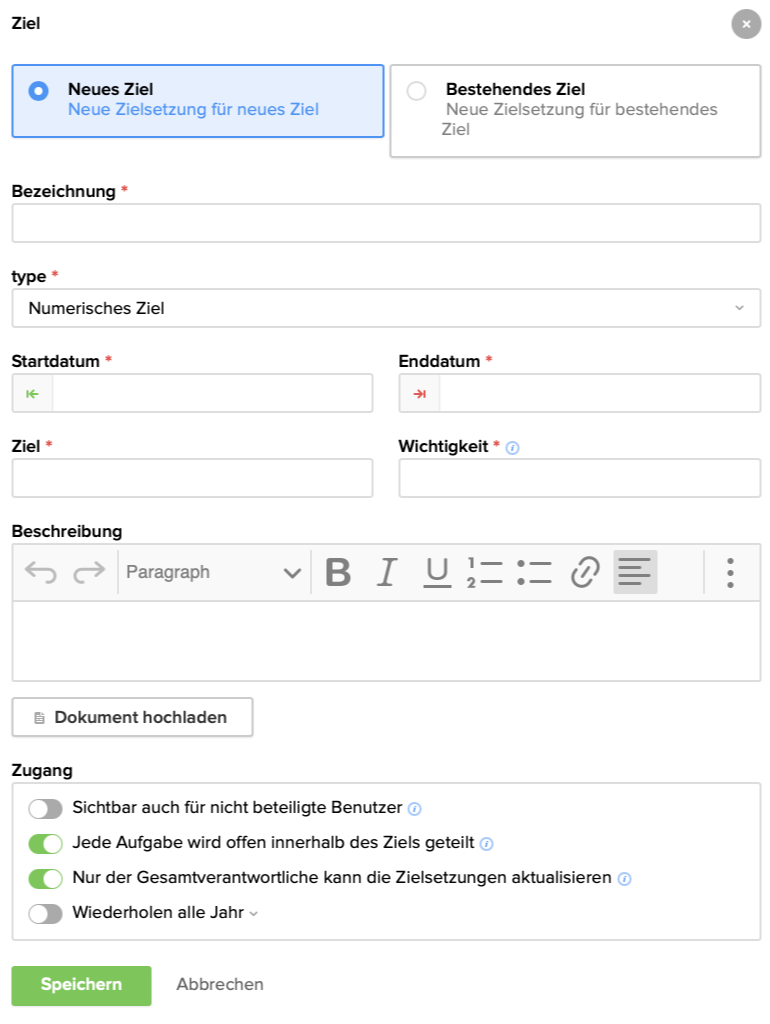Click the Underline formatting icon
The height and width of the screenshot is (1024, 770).
(437, 572)
